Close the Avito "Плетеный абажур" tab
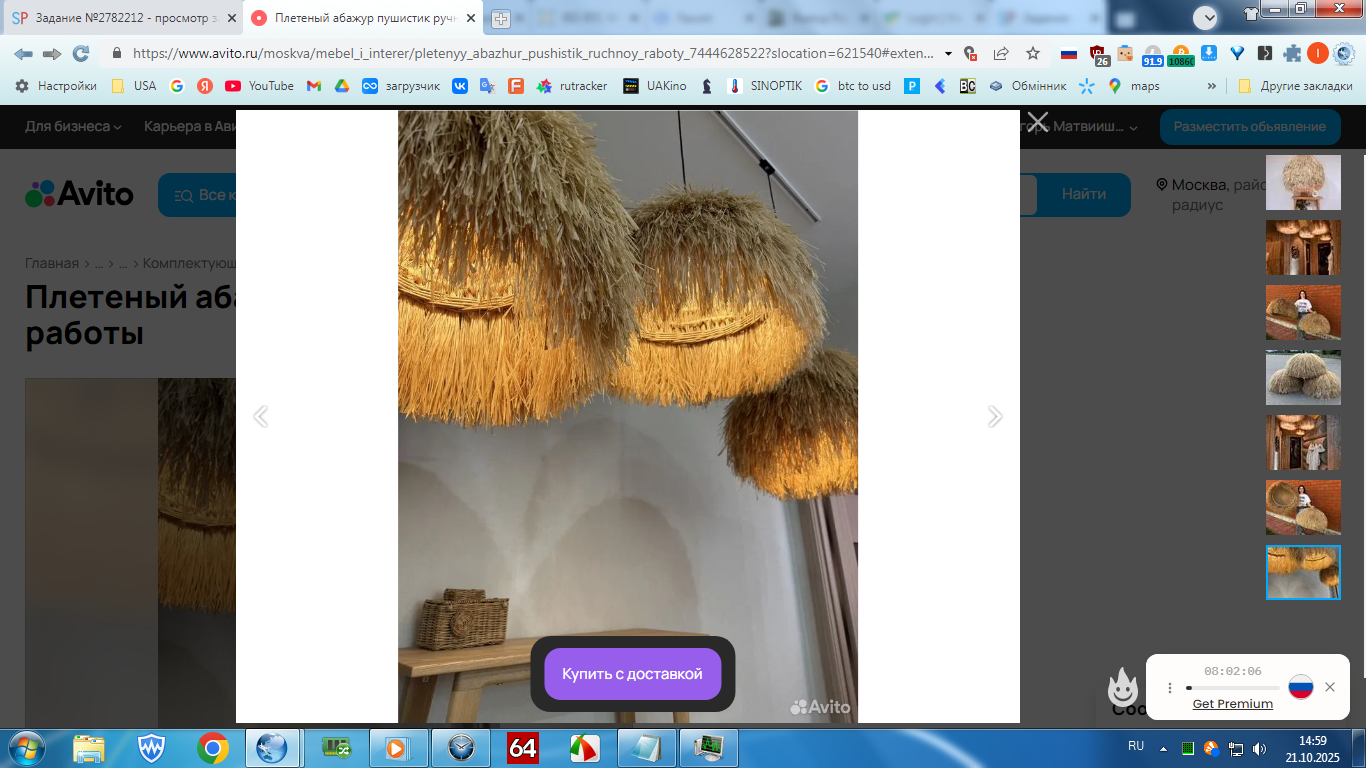This screenshot has width=1366, height=768. 471,18
